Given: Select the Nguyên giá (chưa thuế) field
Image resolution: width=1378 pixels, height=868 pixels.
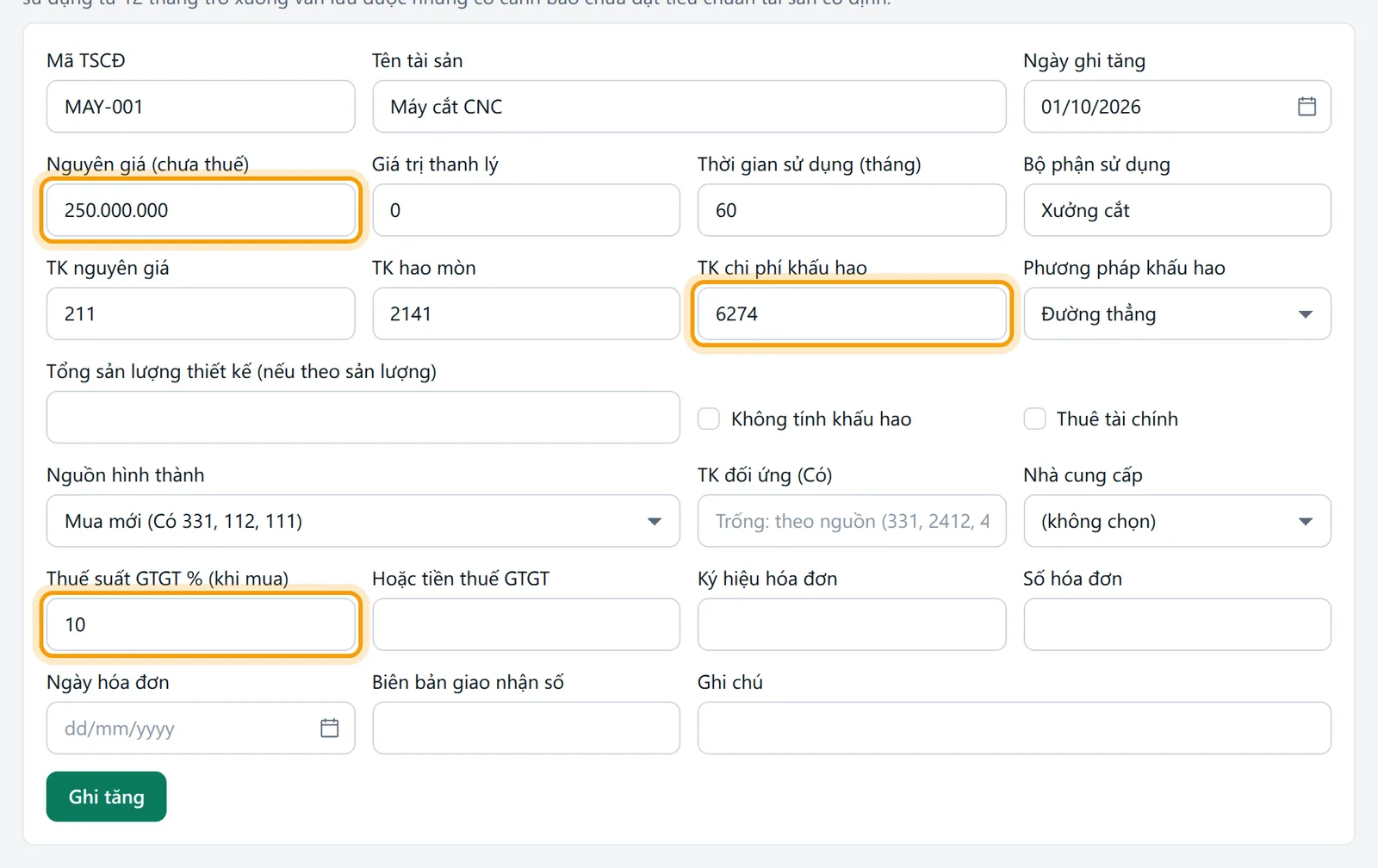Looking at the screenshot, I should [201, 210].
